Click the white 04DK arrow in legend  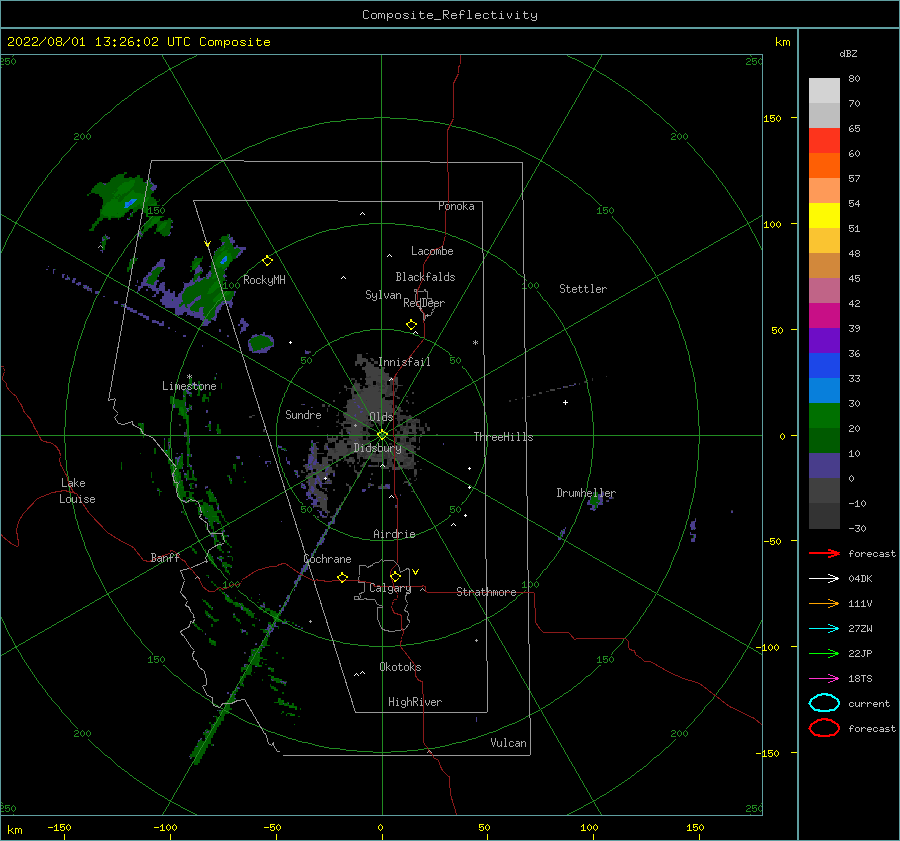pyautogui.click(x=824, y=578)
